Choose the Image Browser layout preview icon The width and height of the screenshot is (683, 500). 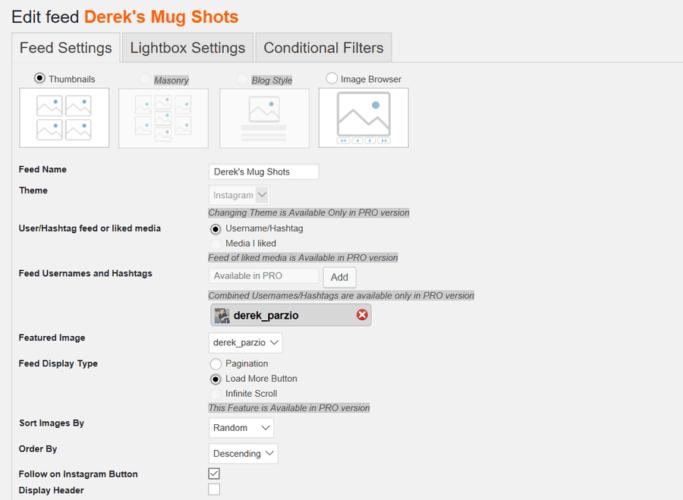363,117
